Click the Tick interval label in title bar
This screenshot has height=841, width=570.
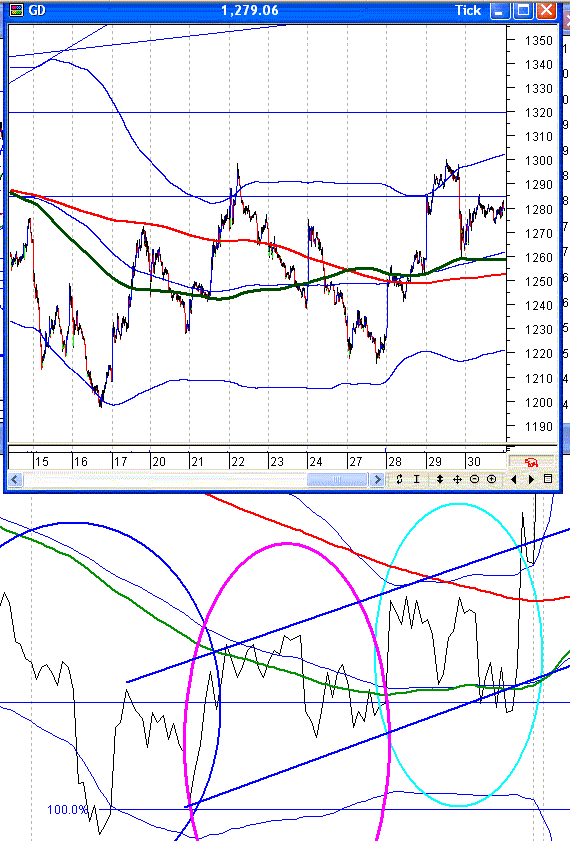coord(468,10)
